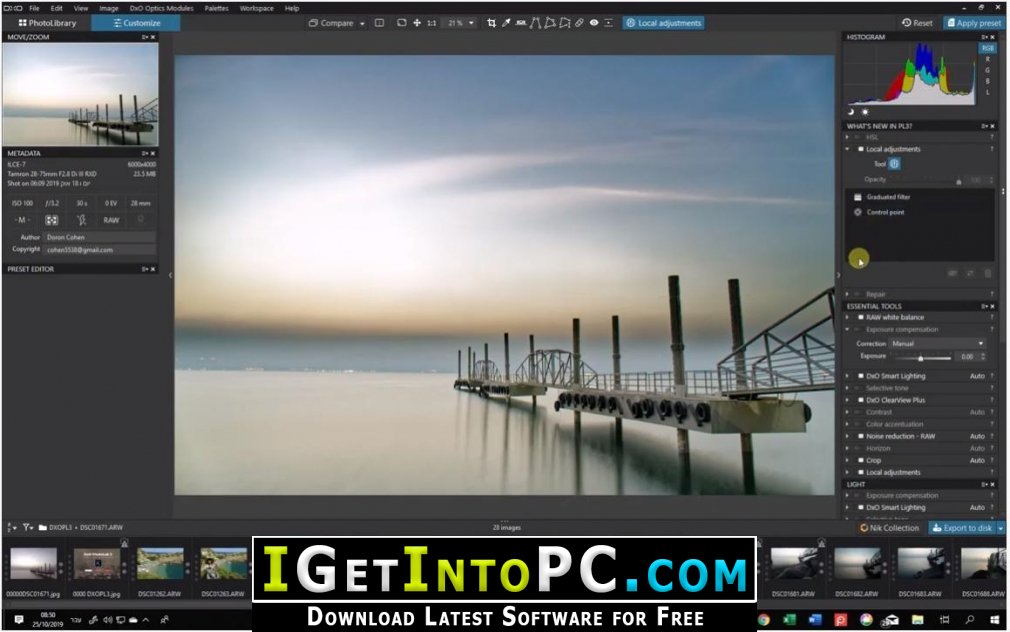Open the zoom percentage dropdown

(461, 23)
